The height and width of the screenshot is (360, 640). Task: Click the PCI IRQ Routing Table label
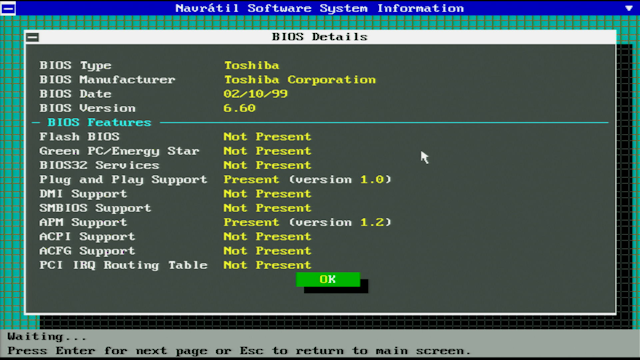123,265
